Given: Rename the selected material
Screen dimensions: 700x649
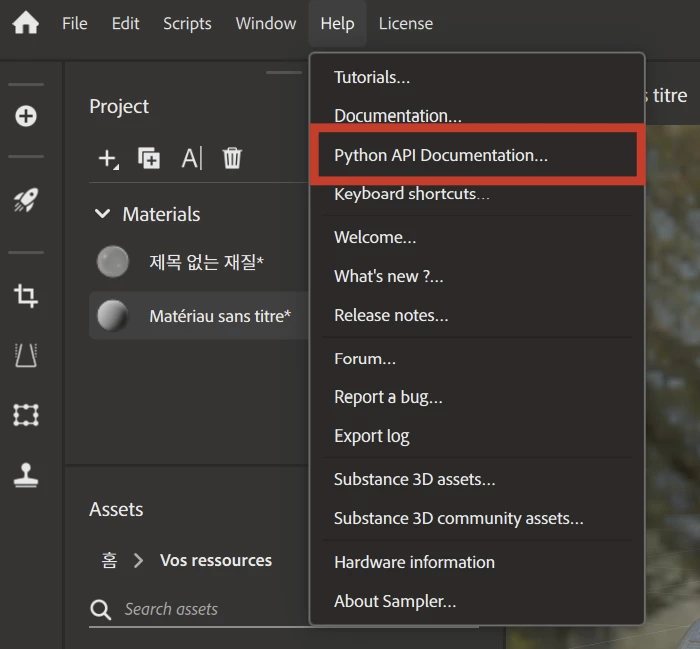Looking at the screenshot, I should pyautogui.click(x=192, y=158).
